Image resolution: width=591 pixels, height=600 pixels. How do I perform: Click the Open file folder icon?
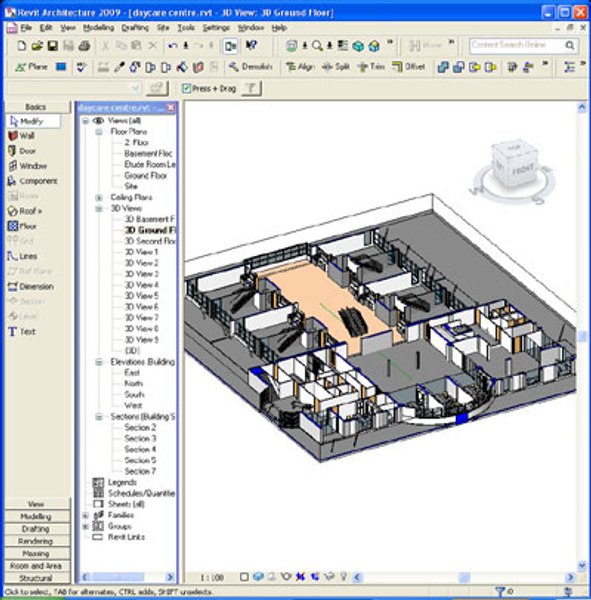pos(37,46)
